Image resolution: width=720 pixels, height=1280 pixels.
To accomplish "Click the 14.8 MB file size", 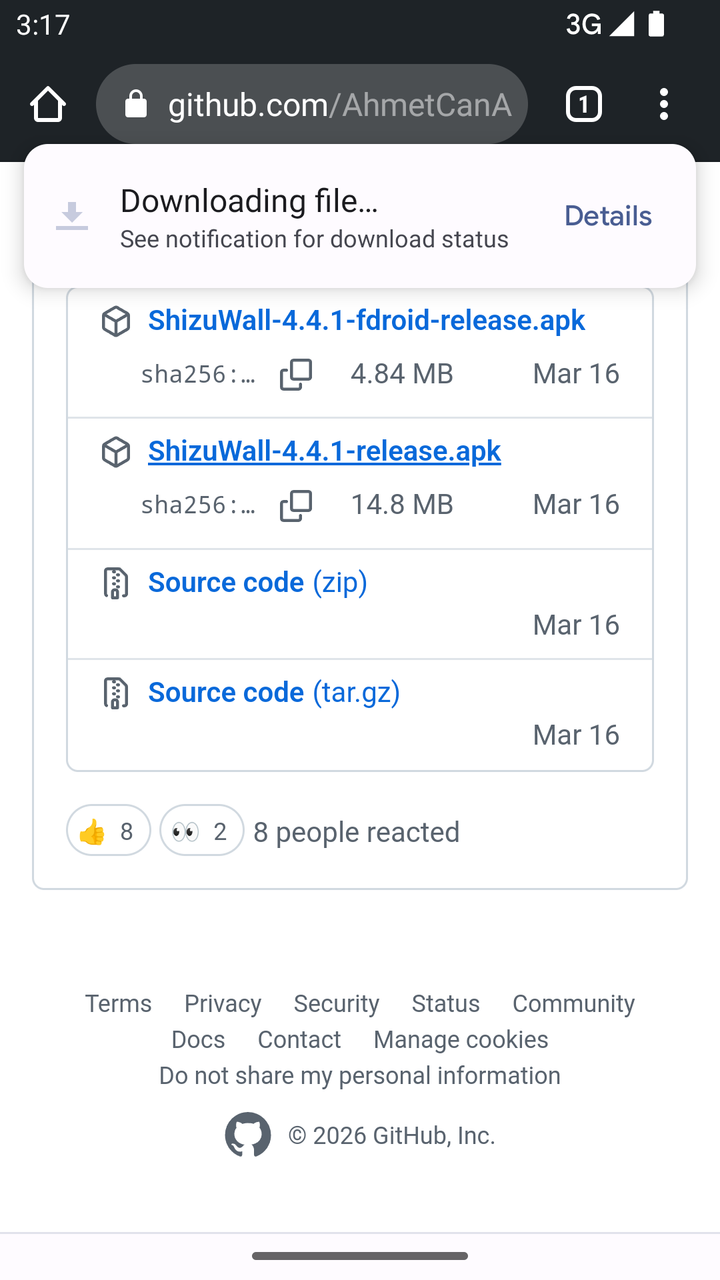I will pyautogui.click(x=402, y=504).
